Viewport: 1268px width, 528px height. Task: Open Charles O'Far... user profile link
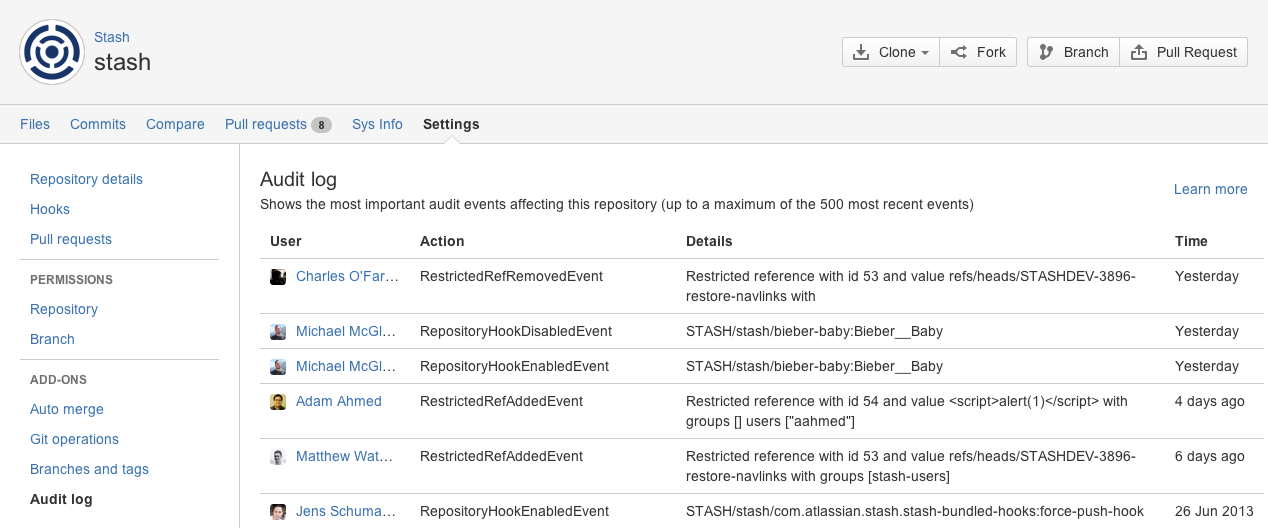(x=347, y=276)
